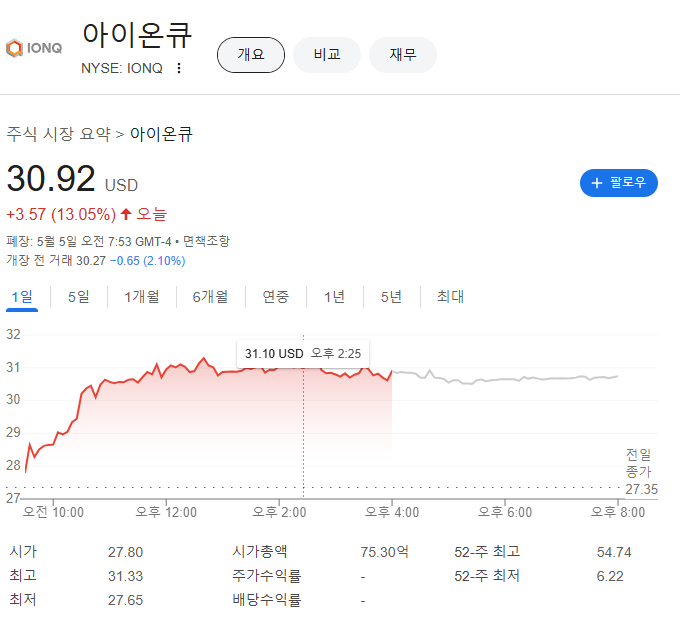Click the 아이온큐 page title
Viewport: 680px width, 621px height.
137,35
